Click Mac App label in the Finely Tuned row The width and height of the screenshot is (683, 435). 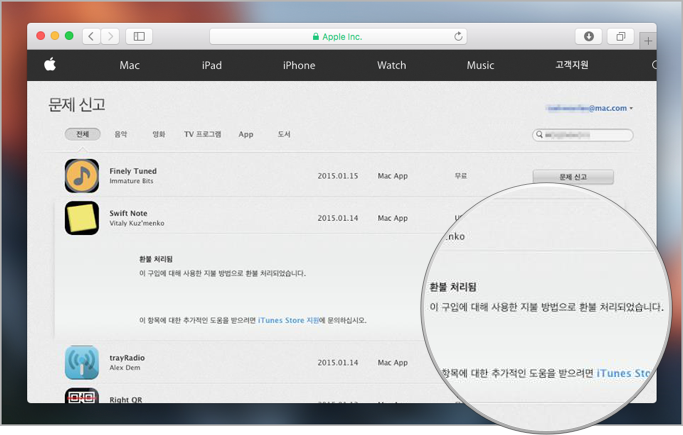coord(392,176)
